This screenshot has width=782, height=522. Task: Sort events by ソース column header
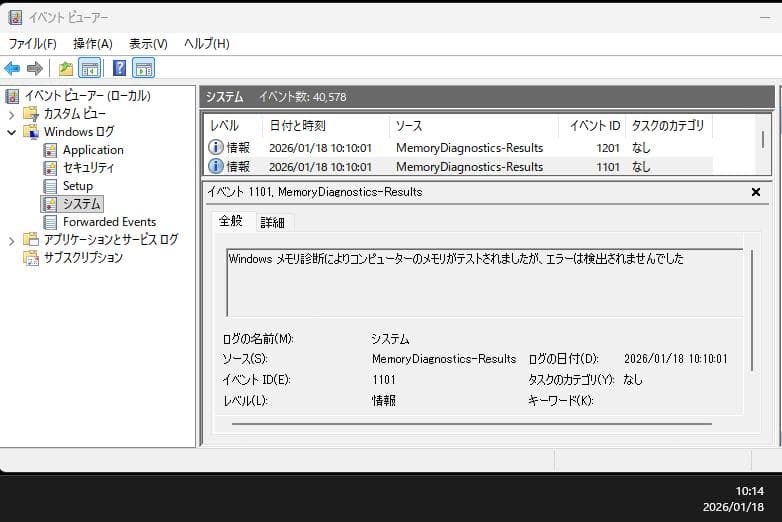click(473, 126)
